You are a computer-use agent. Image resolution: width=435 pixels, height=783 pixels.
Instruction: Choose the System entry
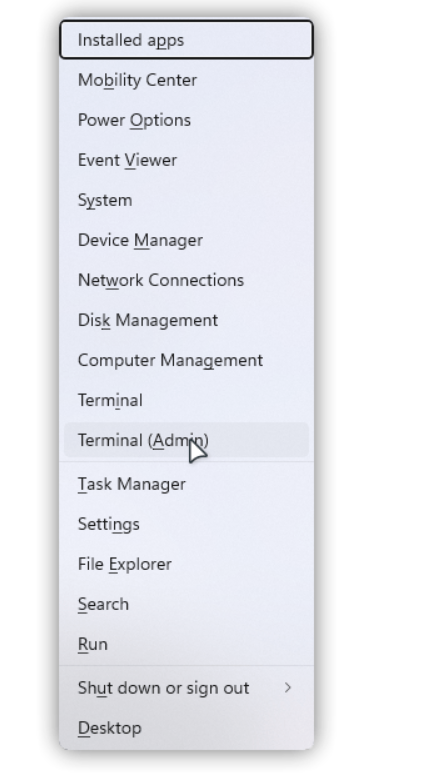(x=186, y=200)
